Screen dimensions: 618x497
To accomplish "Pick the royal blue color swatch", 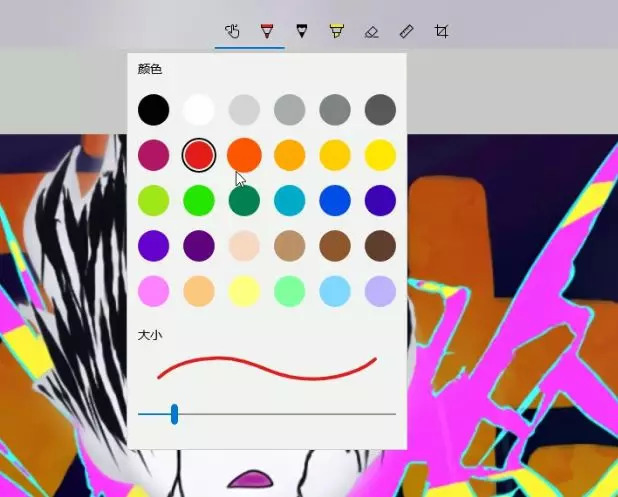I will tap(335, 200).
